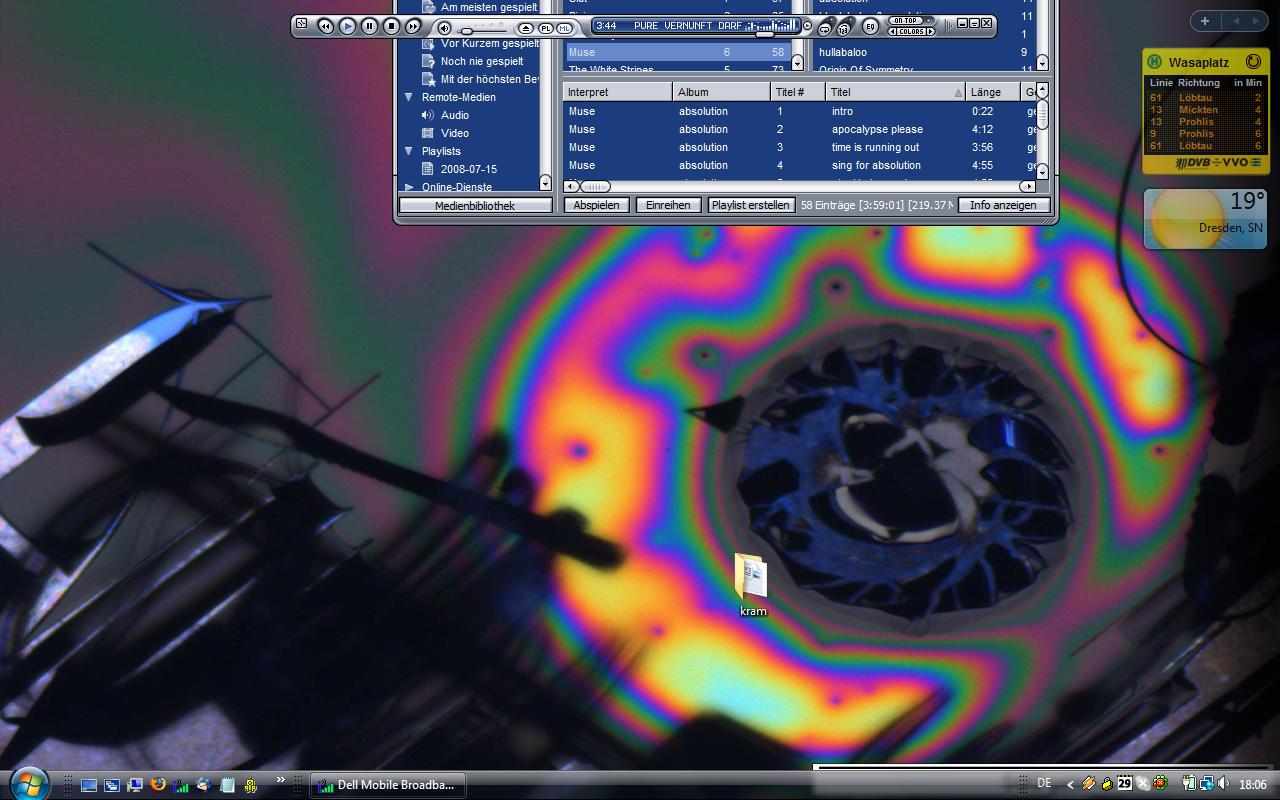
Task: Expand the Online-Dienste tree node
Action: pyautogui.click(x=409, y=187)
